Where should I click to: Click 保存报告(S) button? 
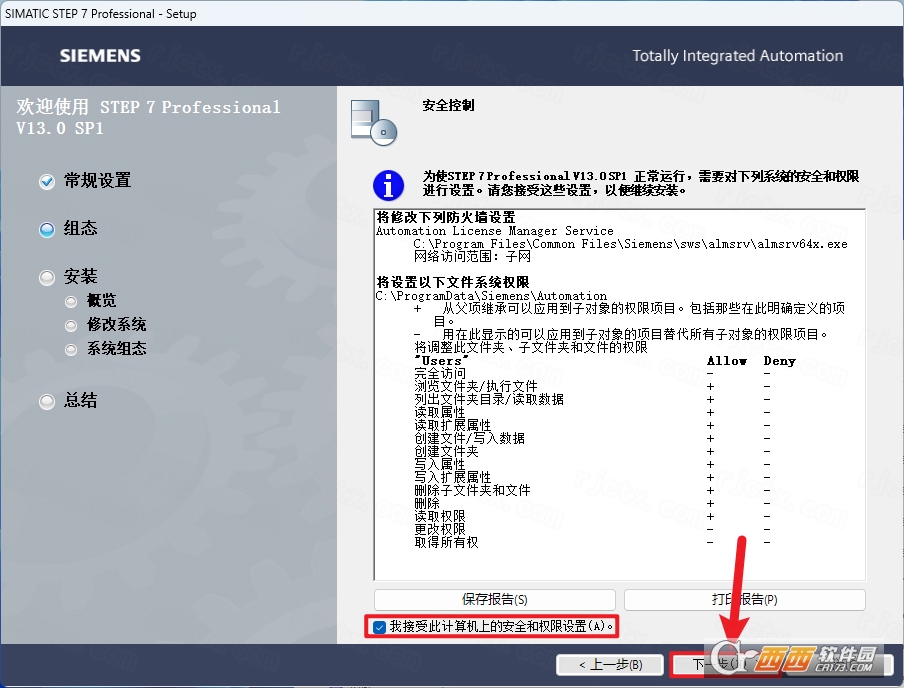coord(495,600)
